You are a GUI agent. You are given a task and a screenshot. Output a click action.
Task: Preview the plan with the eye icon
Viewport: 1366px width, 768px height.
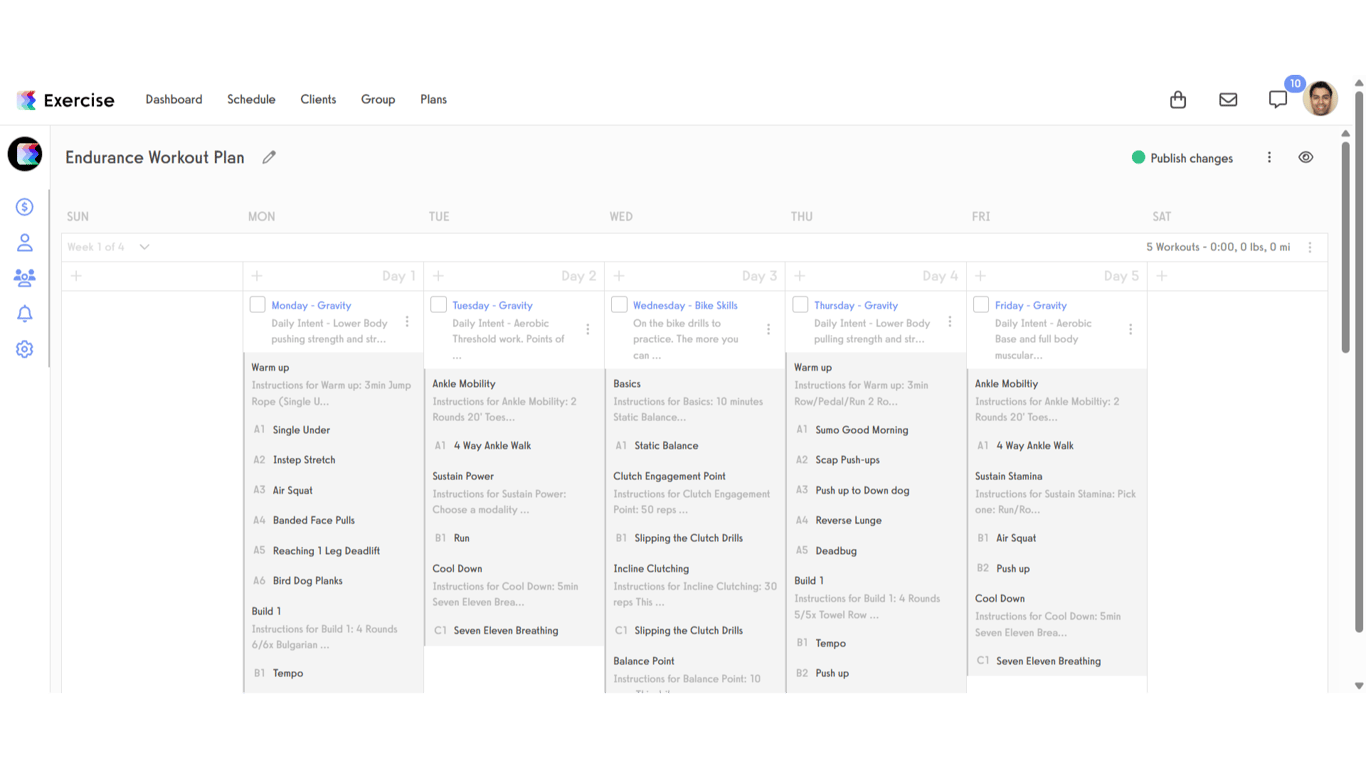[1306, 157]
